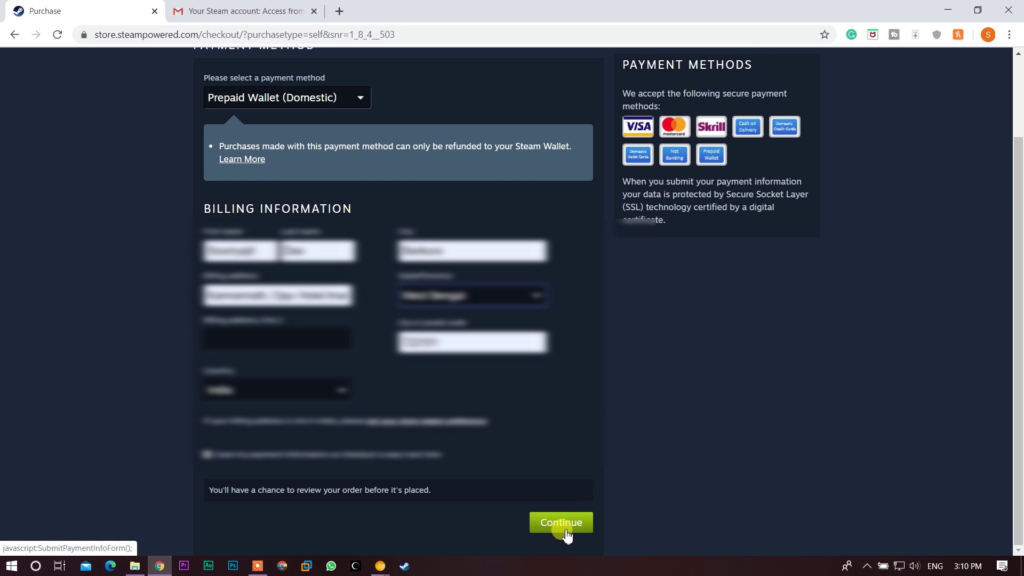
Task: Click the blurred postal code field
Action: point(472,342)
